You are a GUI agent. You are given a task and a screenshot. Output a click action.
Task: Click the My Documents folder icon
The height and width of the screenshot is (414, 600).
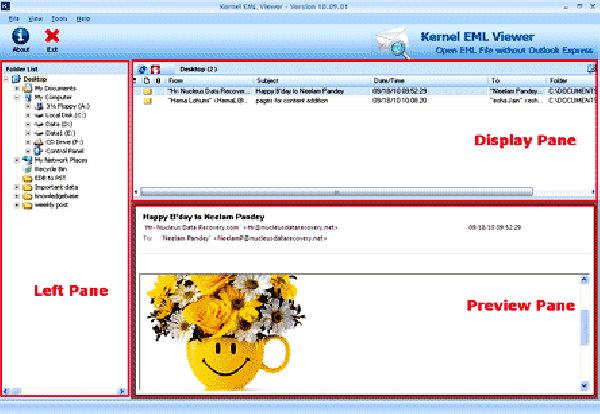tap(27, 88)
